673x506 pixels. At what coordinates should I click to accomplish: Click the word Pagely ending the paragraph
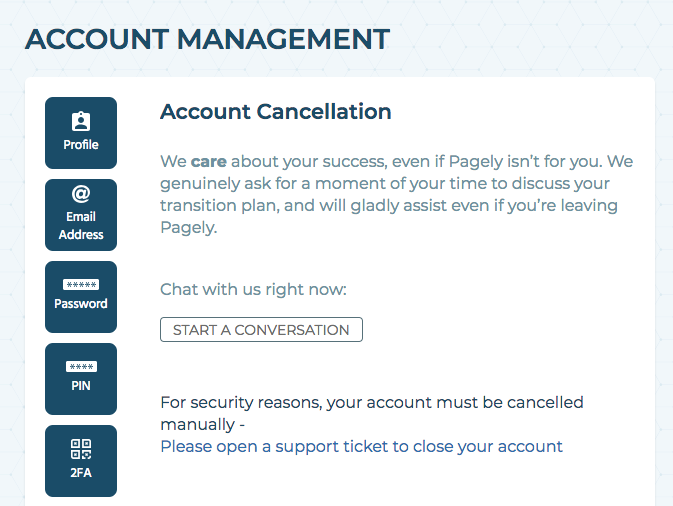pyautogui.click(x=189, y=227)
